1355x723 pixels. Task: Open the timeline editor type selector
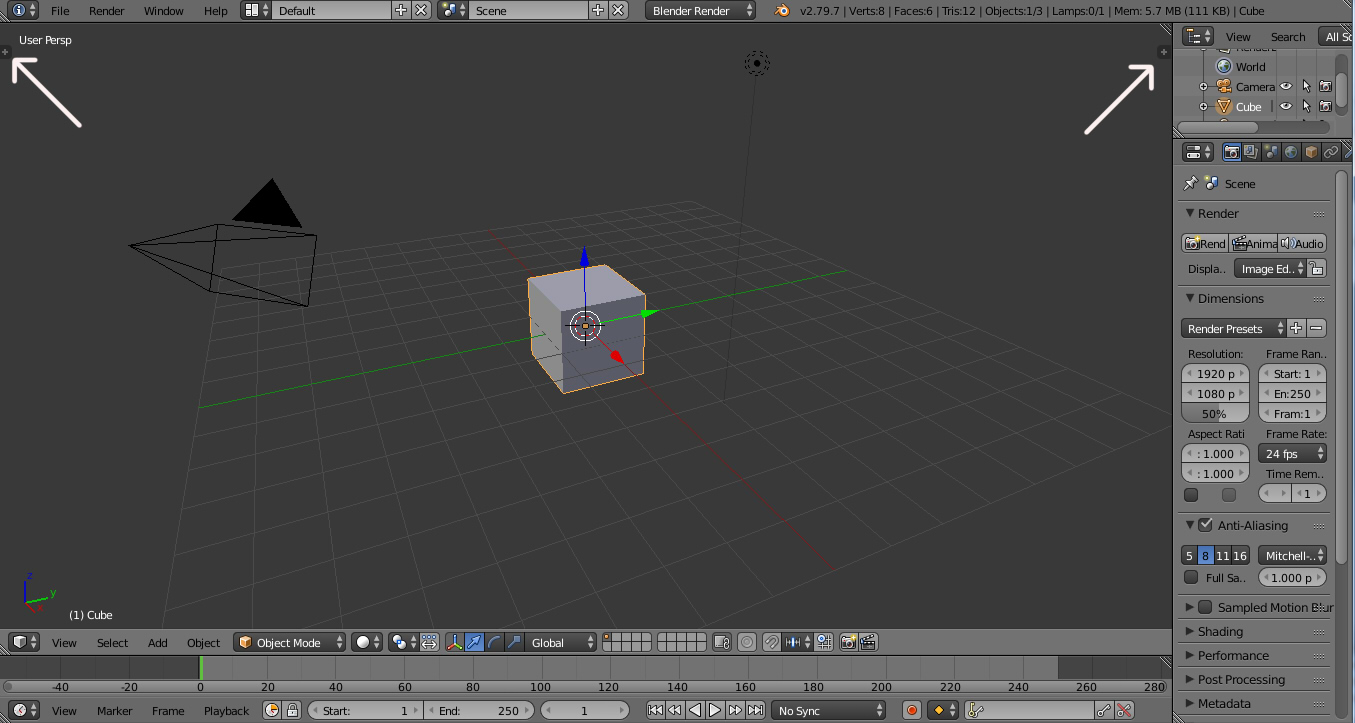(x=24, y=710)
